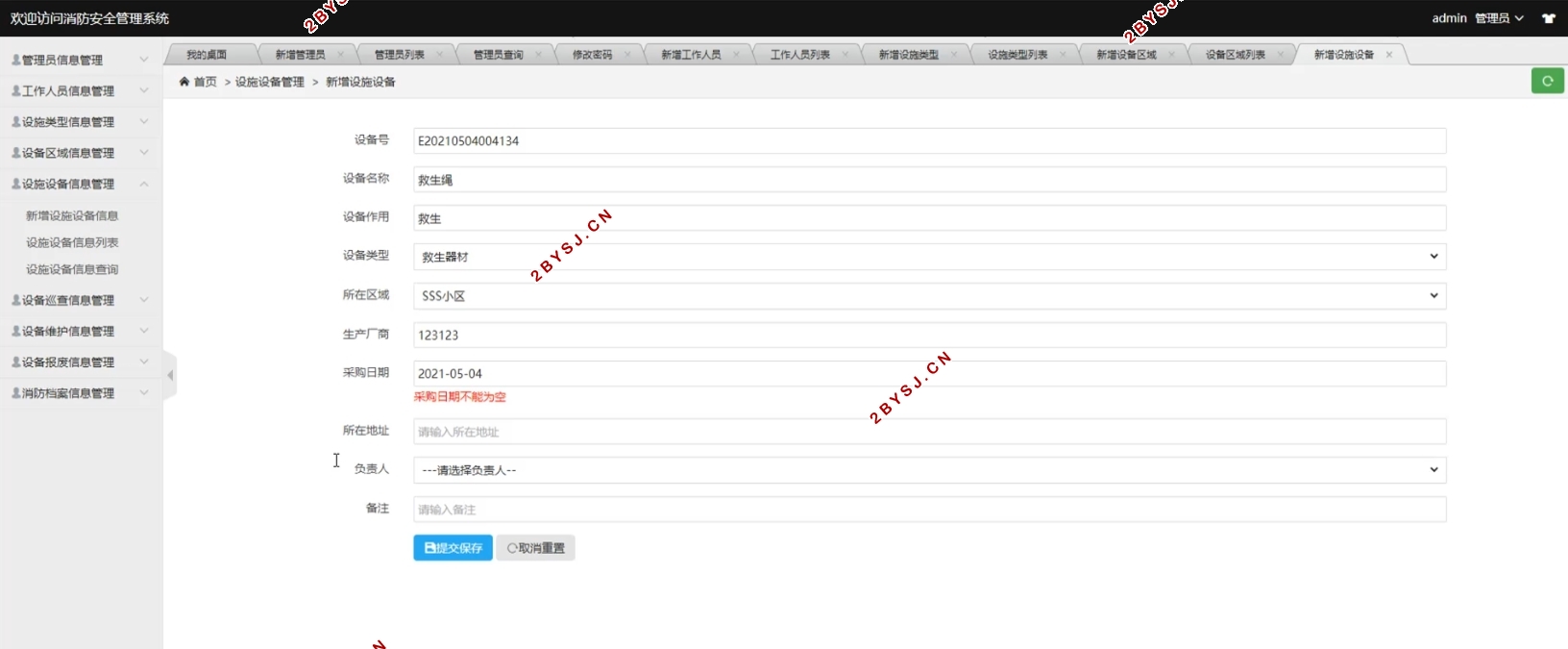
Task: Close the 管理员查询 tab
Action: pos(538,55)
